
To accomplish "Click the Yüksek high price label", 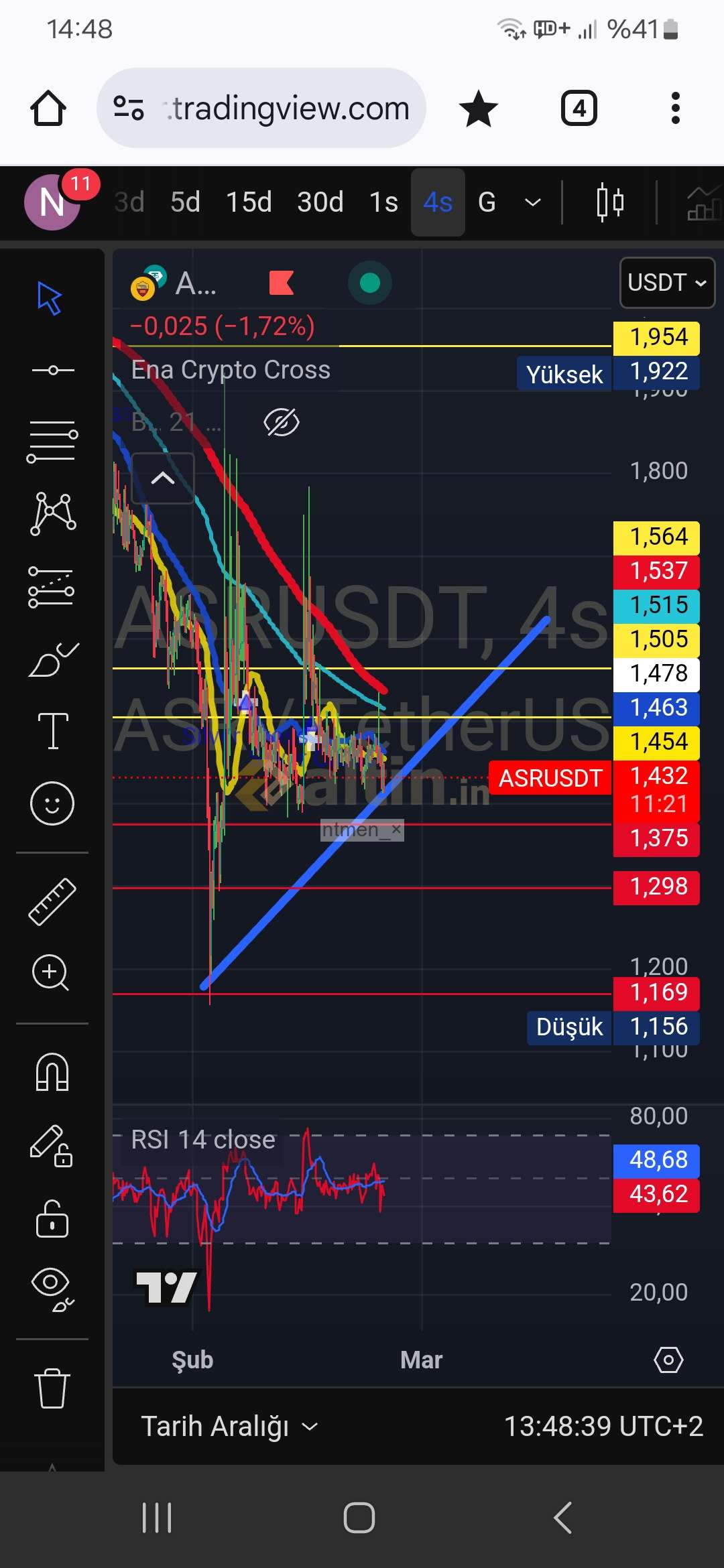I will click(564, 374).
